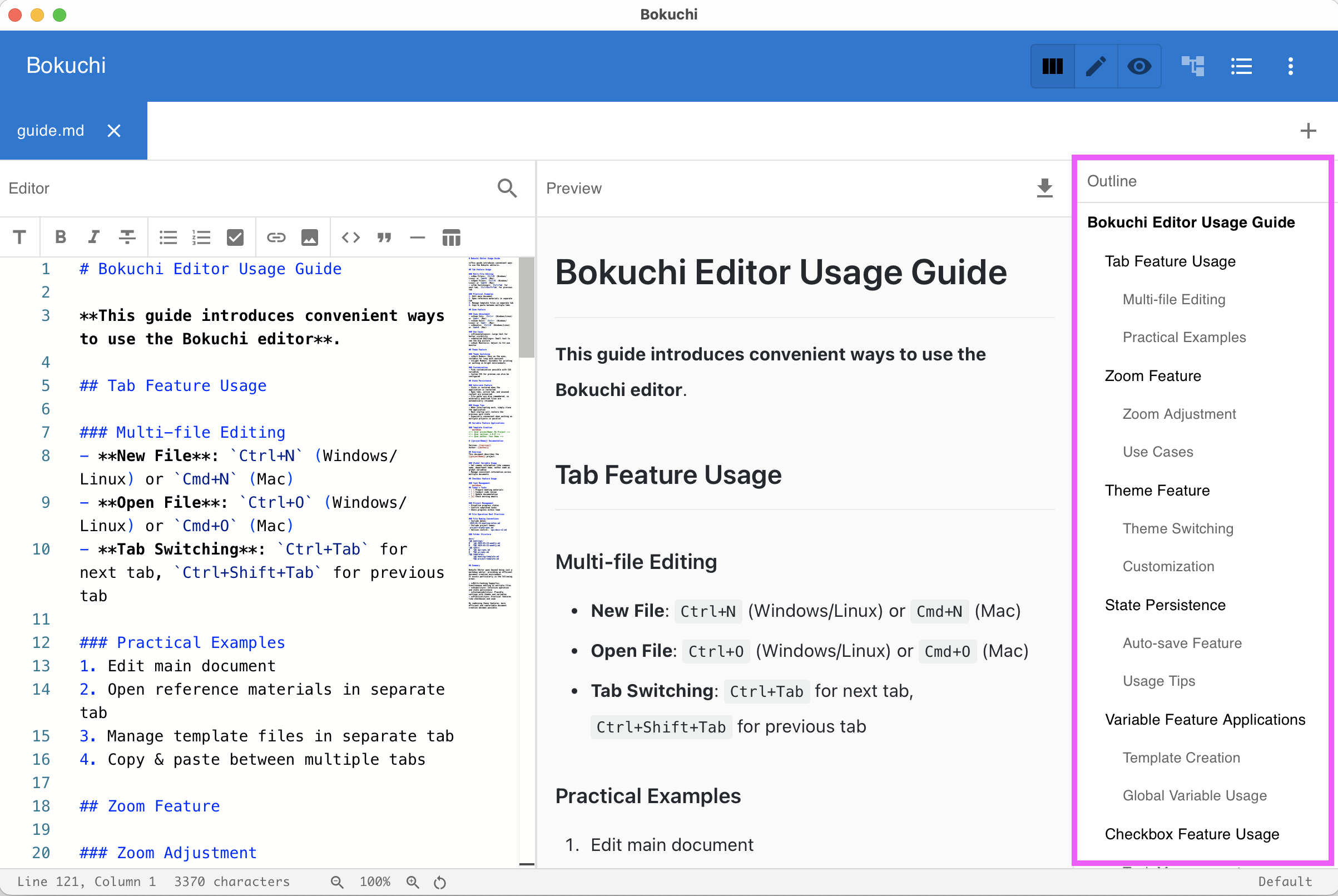Insert a code block via toolbar
Image resolution: width=1338 pixels, height=896 pixels.
click(350, 237)
